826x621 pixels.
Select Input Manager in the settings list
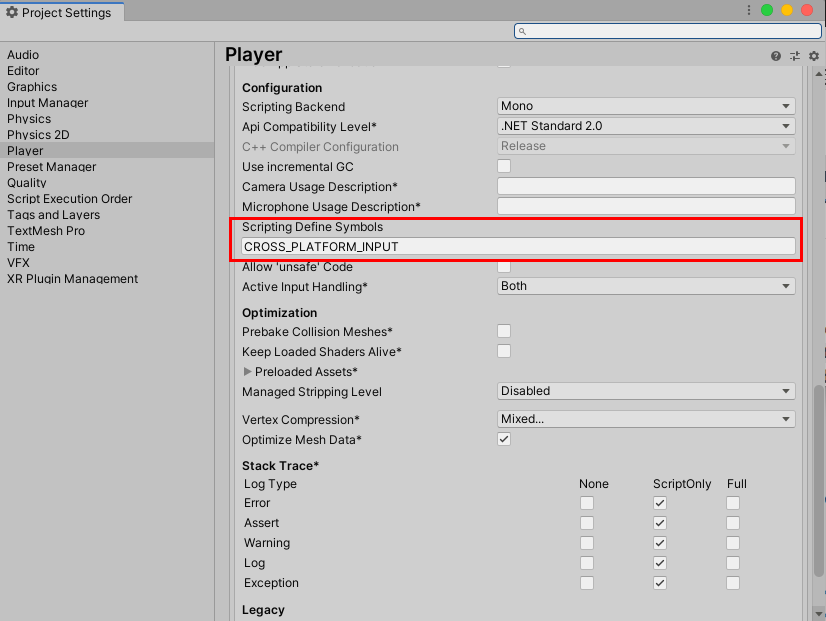(x=47, y=103)
